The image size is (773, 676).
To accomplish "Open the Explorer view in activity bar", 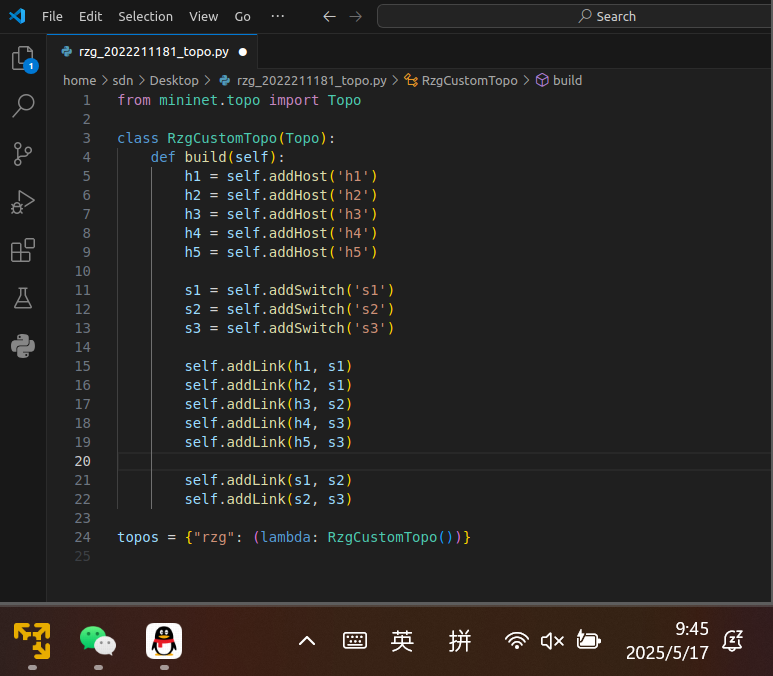I will click(22, 59).
